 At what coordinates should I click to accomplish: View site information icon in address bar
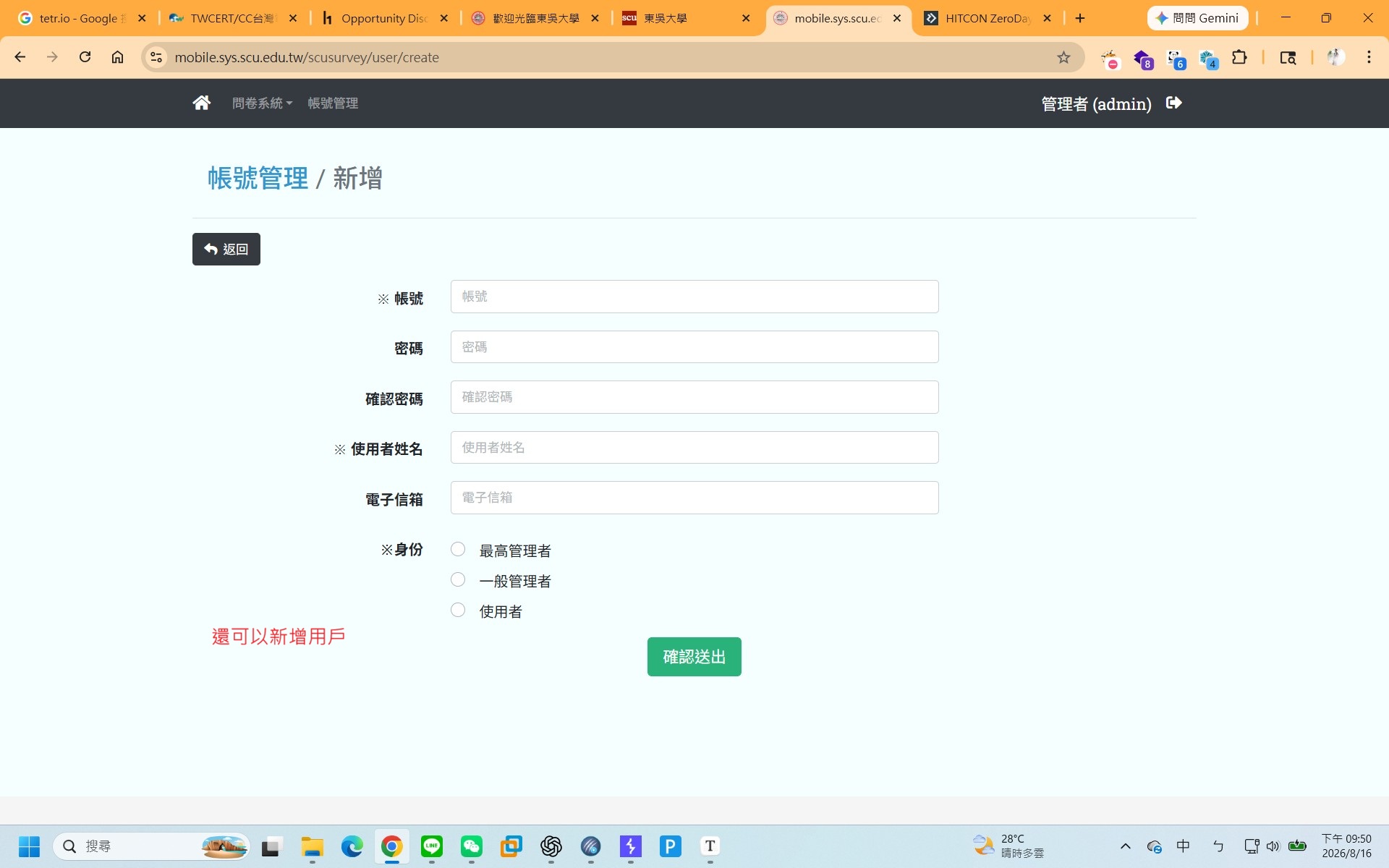point(156,57)
